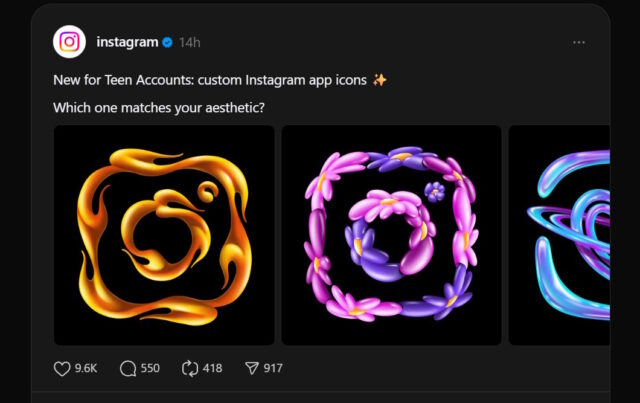Click the Instagram profile avatar logo
Viewport: 640px width, 403px height.
(69, 42)
